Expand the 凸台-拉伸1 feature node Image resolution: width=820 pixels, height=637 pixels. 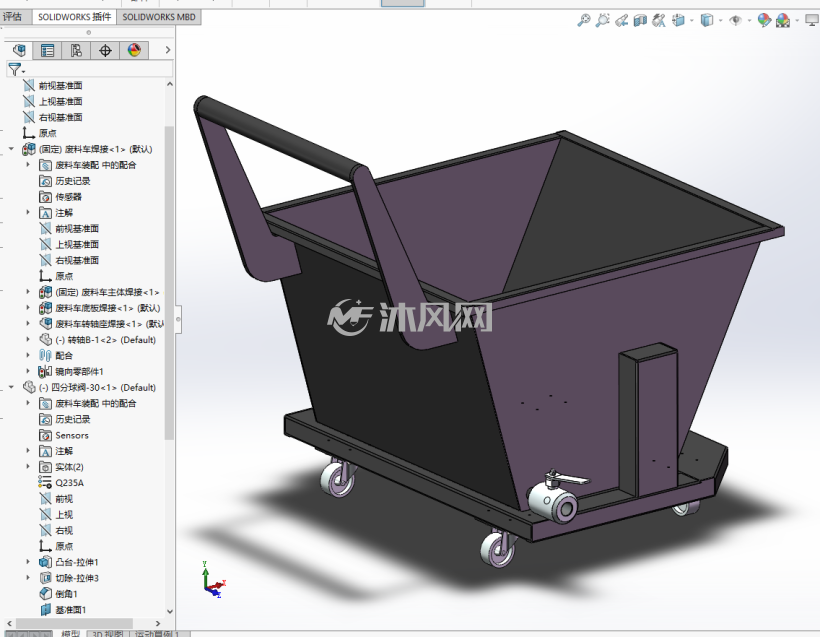click(x=28, y=562)
